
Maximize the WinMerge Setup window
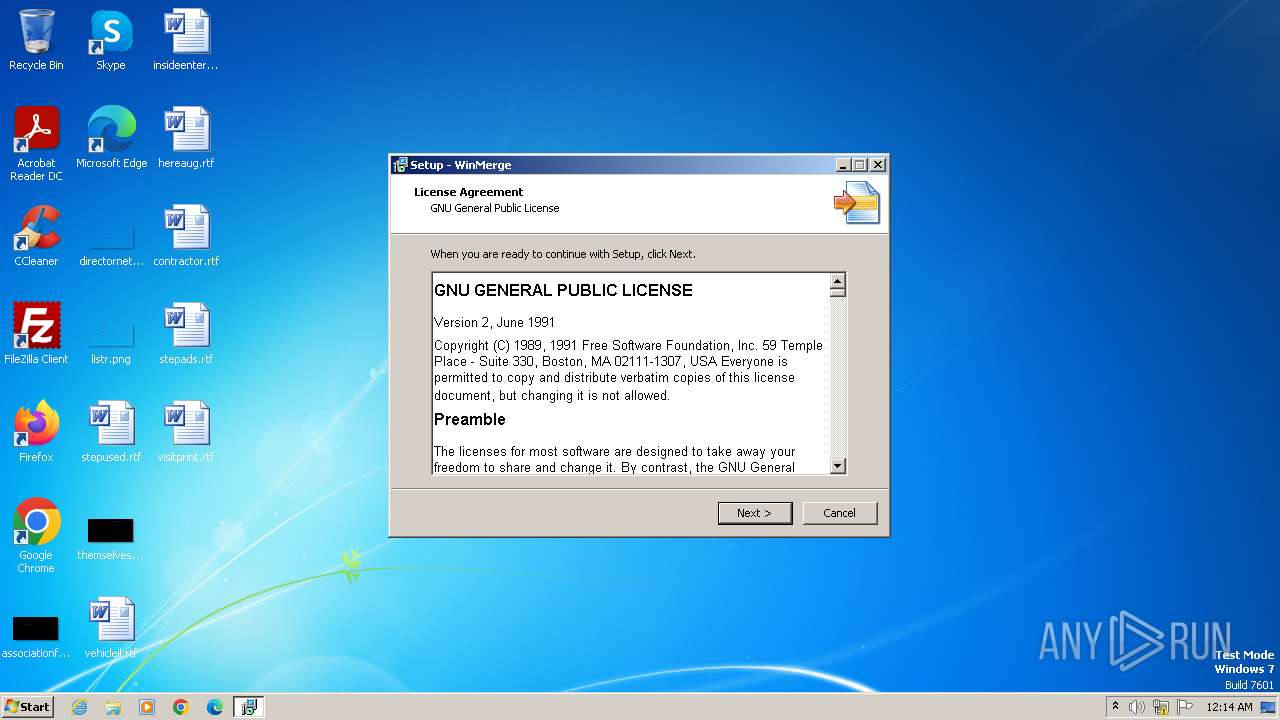pos(859,165)
